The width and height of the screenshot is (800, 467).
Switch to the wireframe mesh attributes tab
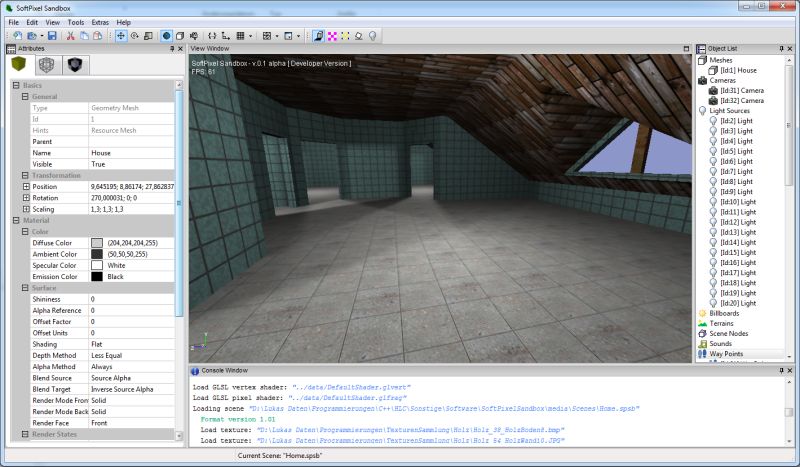point(47,65)
